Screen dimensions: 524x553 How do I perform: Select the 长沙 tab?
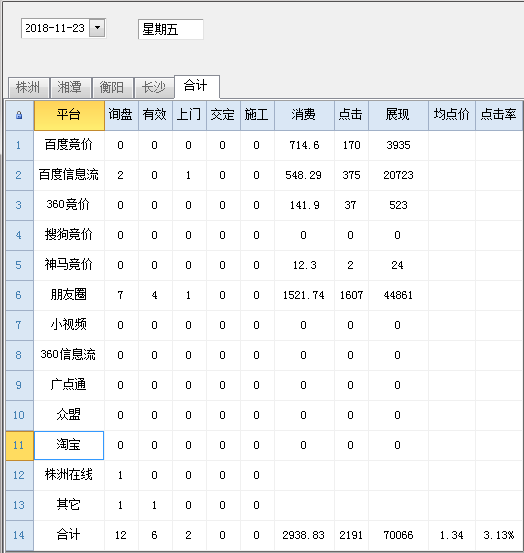[154, 87]
